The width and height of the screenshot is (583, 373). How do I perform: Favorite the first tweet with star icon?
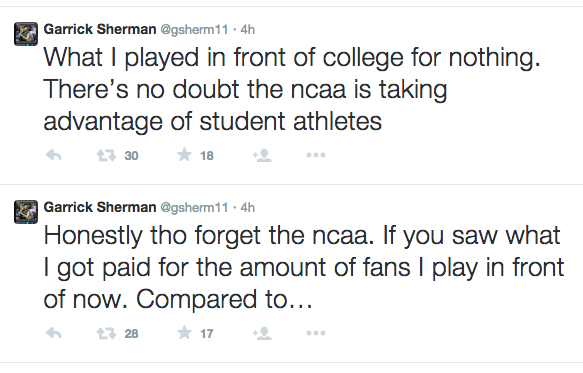184,155
